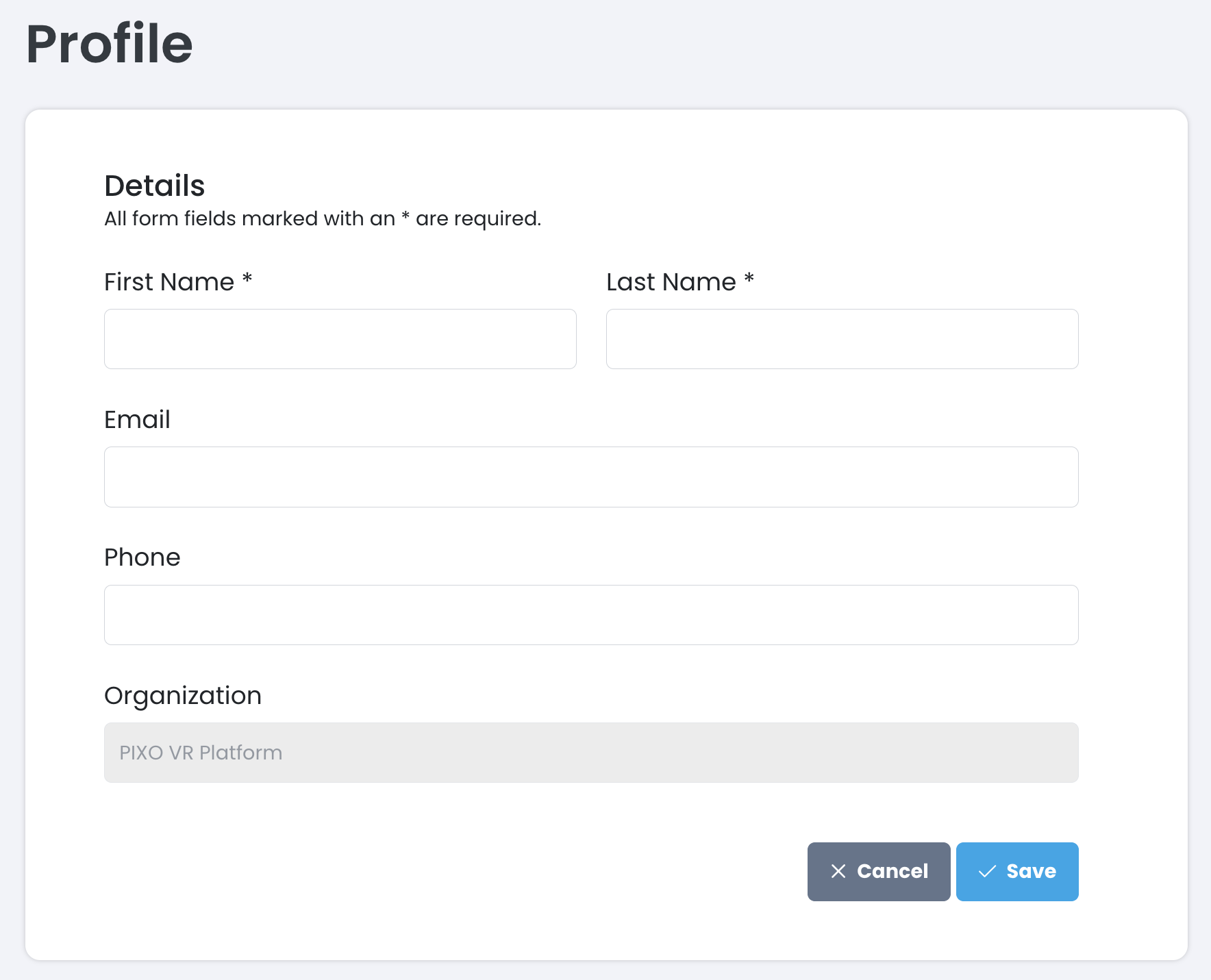Click the PIXO VR Platform text
1211x980 pixels.
click(x=201, y=753)
